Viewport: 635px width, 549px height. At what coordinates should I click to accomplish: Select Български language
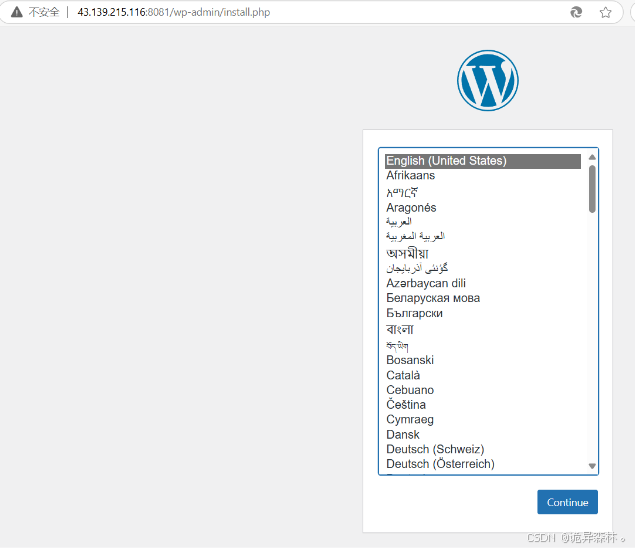tap(483, 313)
